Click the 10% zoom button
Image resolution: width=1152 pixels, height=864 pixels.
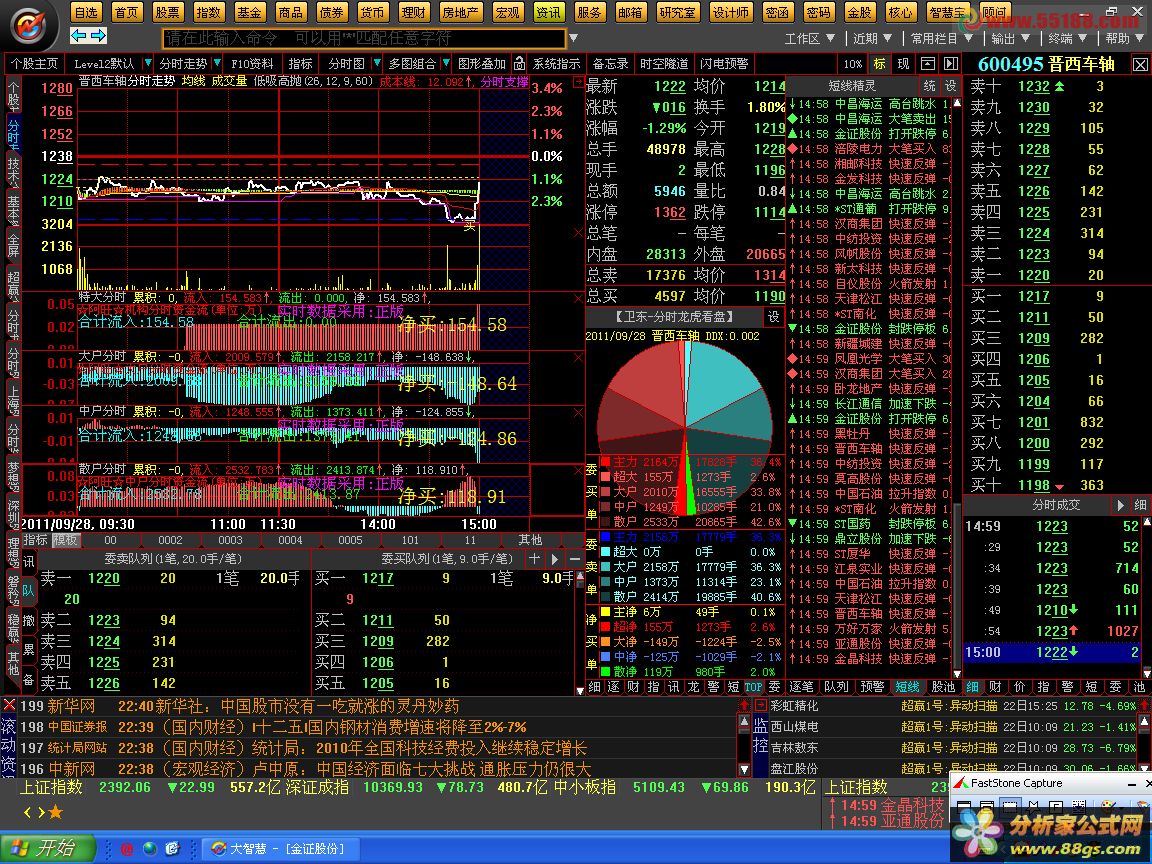coord(852,64)
